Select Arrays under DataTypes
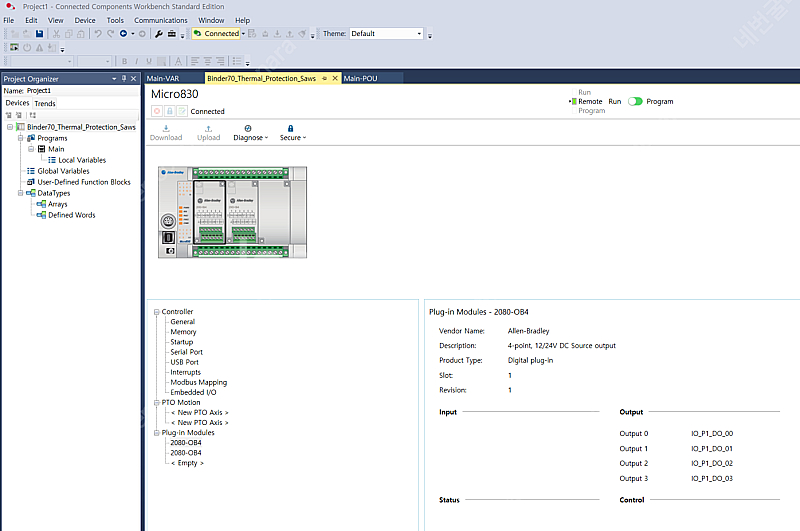This screenshot has height=531, width=800. 57,204
